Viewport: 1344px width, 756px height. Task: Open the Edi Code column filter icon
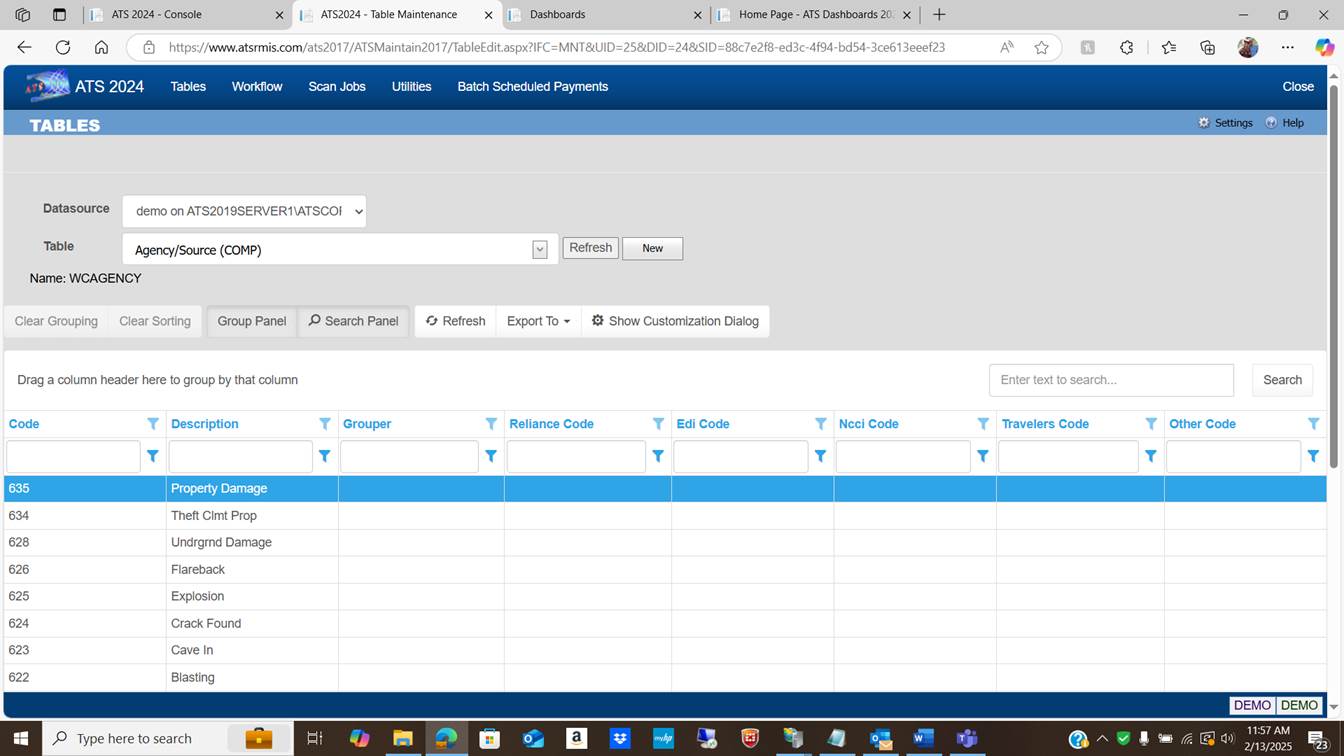821,424
